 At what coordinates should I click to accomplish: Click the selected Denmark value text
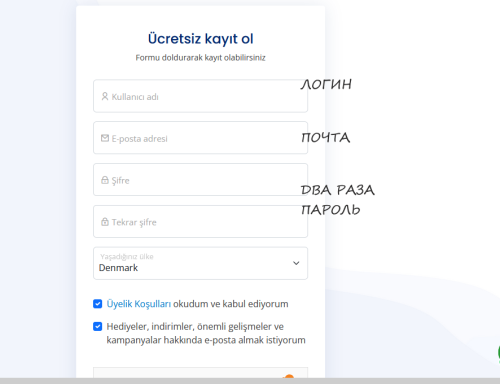tap(118, 268)
